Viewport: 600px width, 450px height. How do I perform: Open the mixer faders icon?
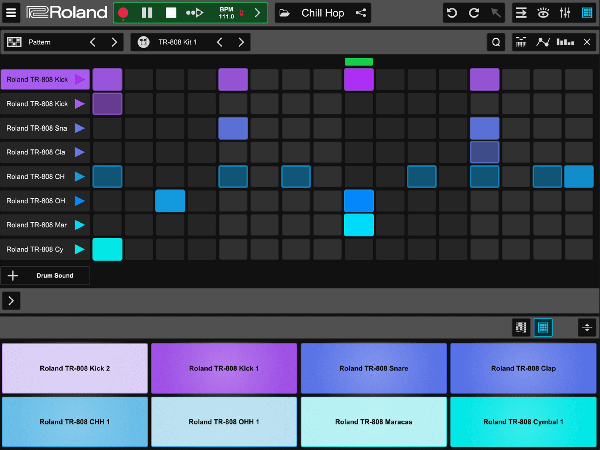coord(565,13)
